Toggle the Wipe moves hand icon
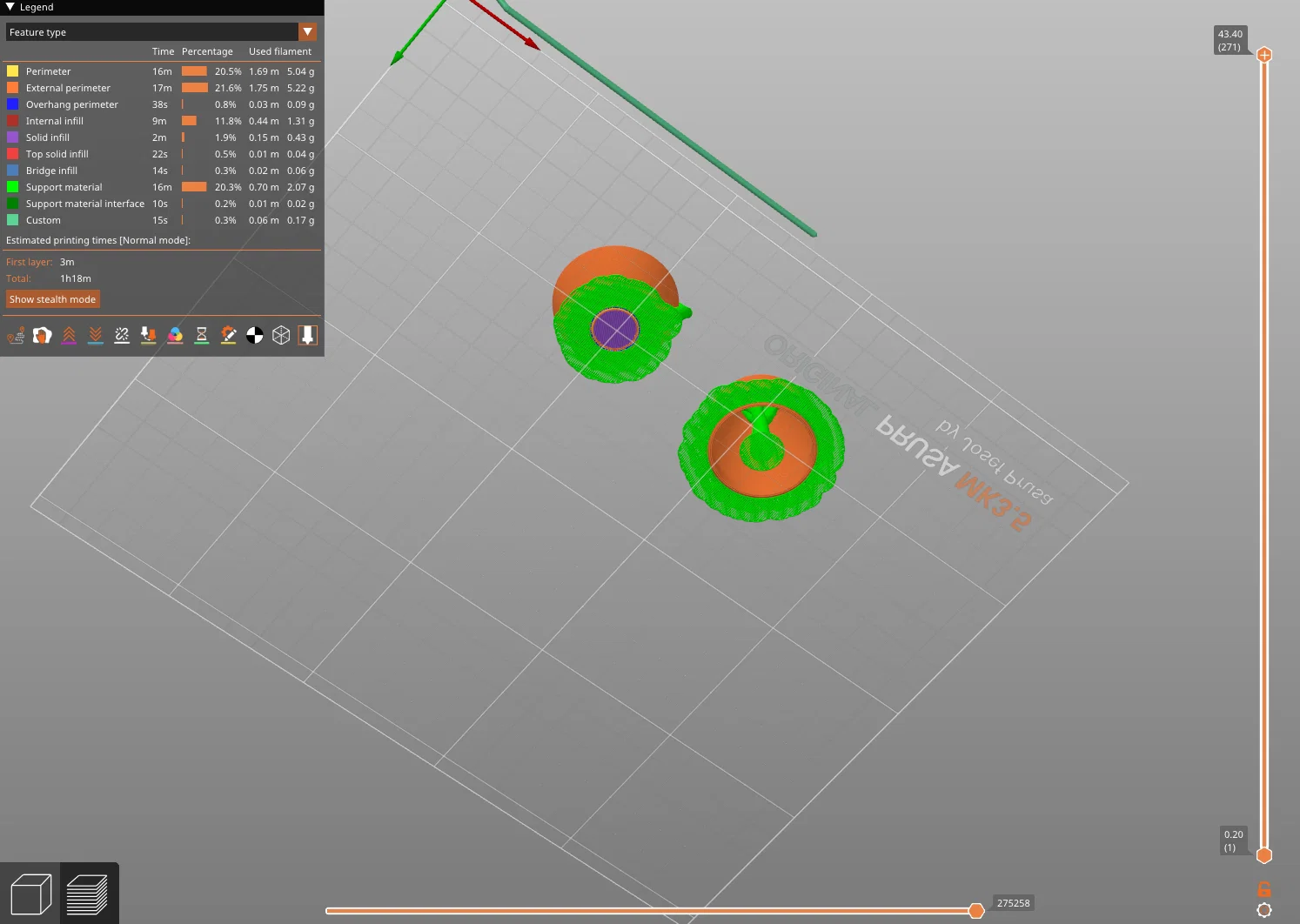 pos(42,335)
